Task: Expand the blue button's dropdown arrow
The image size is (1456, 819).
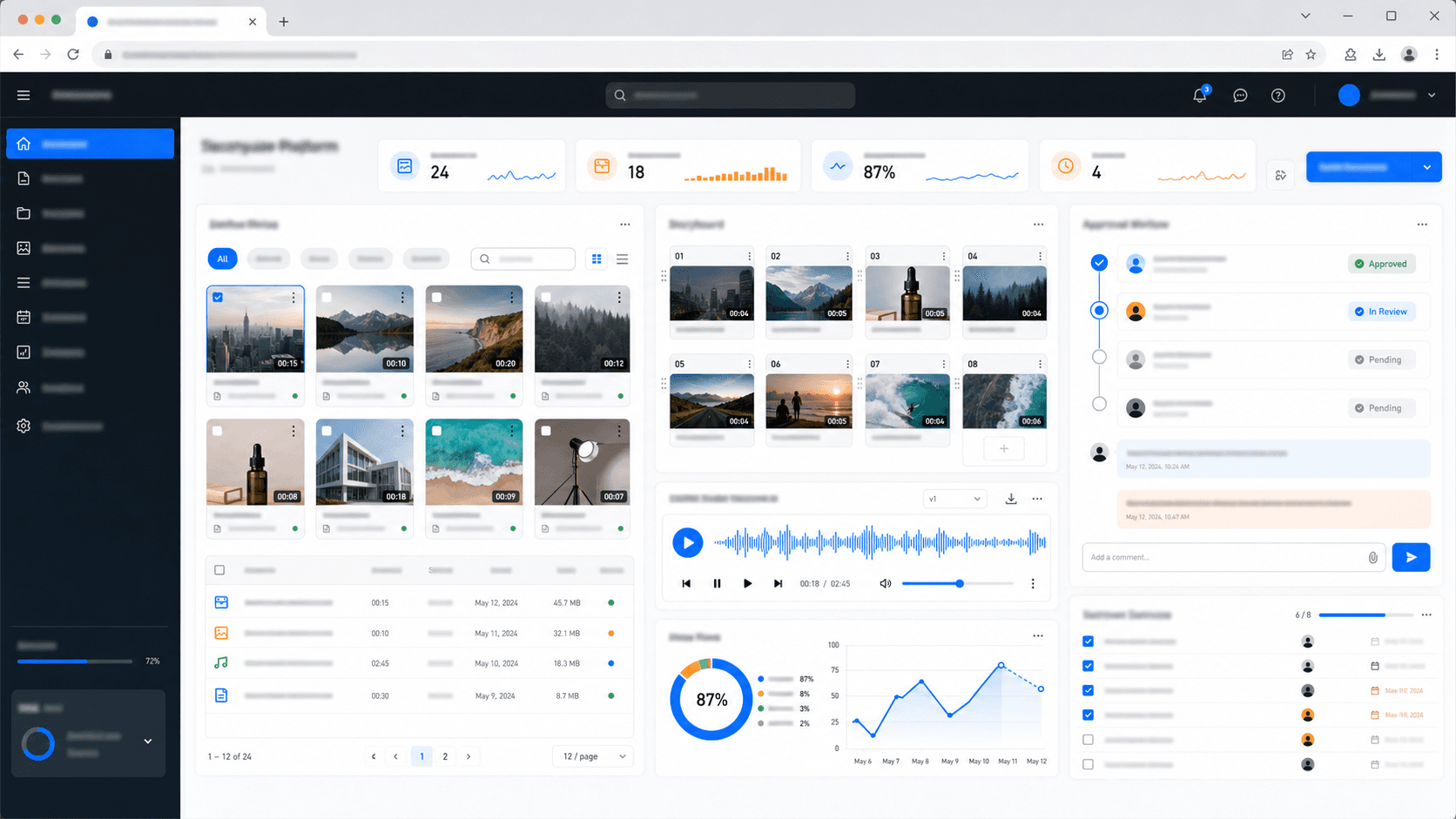Action: [1426, 167]
